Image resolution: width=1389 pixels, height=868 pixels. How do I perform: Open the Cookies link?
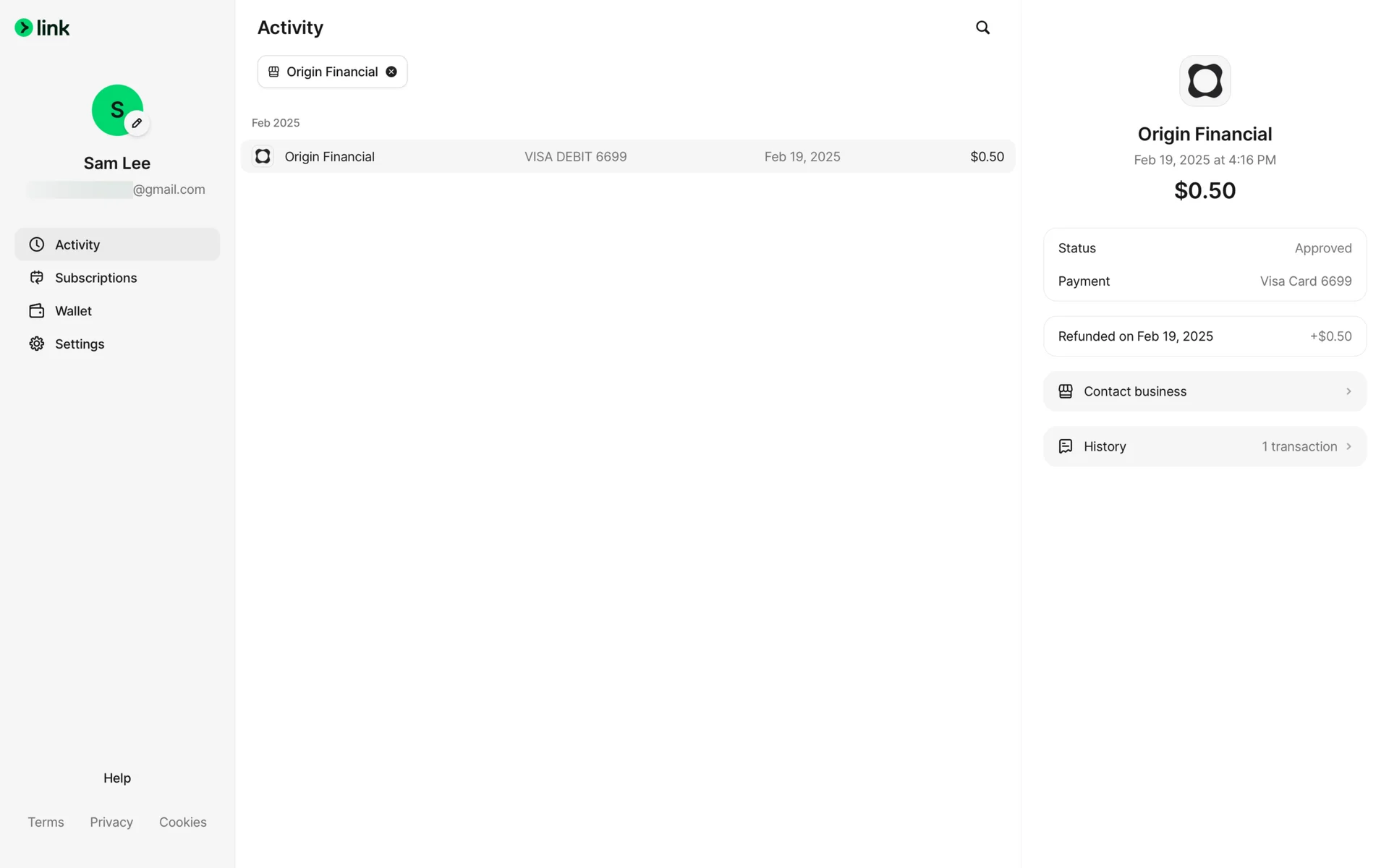tap(182, 822)
